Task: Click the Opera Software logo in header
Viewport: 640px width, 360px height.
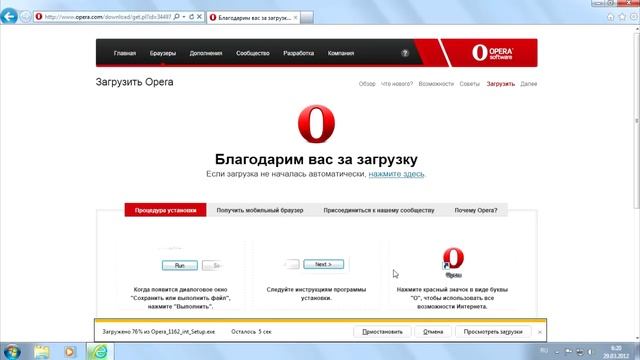Action: (492, 53)
